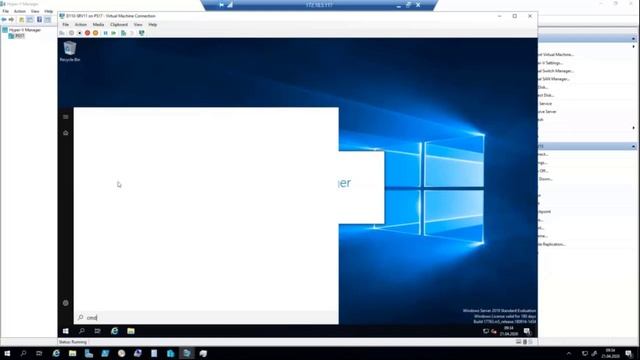The image size is (640, 360).
Task: Pause the virtual machine from the toolbar
Action: pyautogui.click(x=105, y=33)
